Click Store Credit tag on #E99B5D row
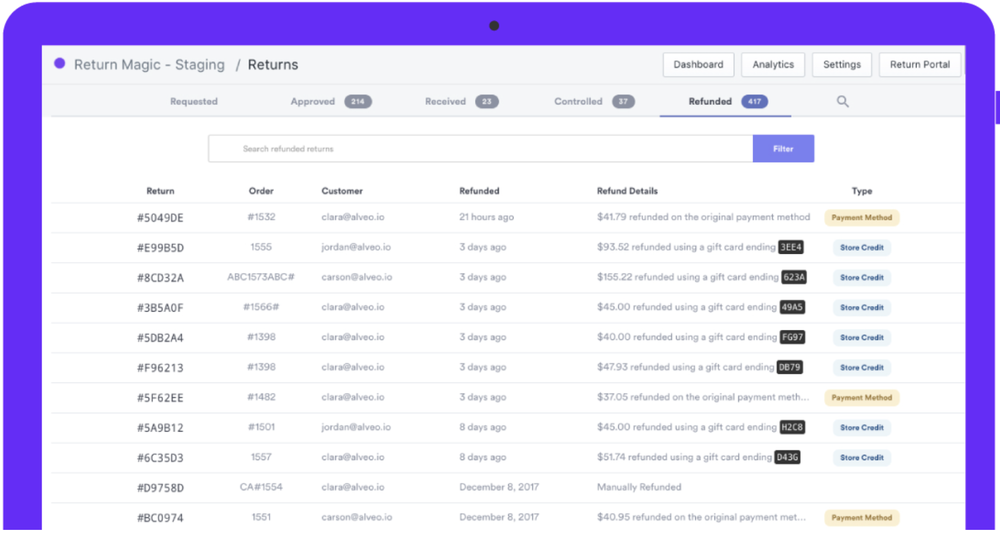 [862, 248]
